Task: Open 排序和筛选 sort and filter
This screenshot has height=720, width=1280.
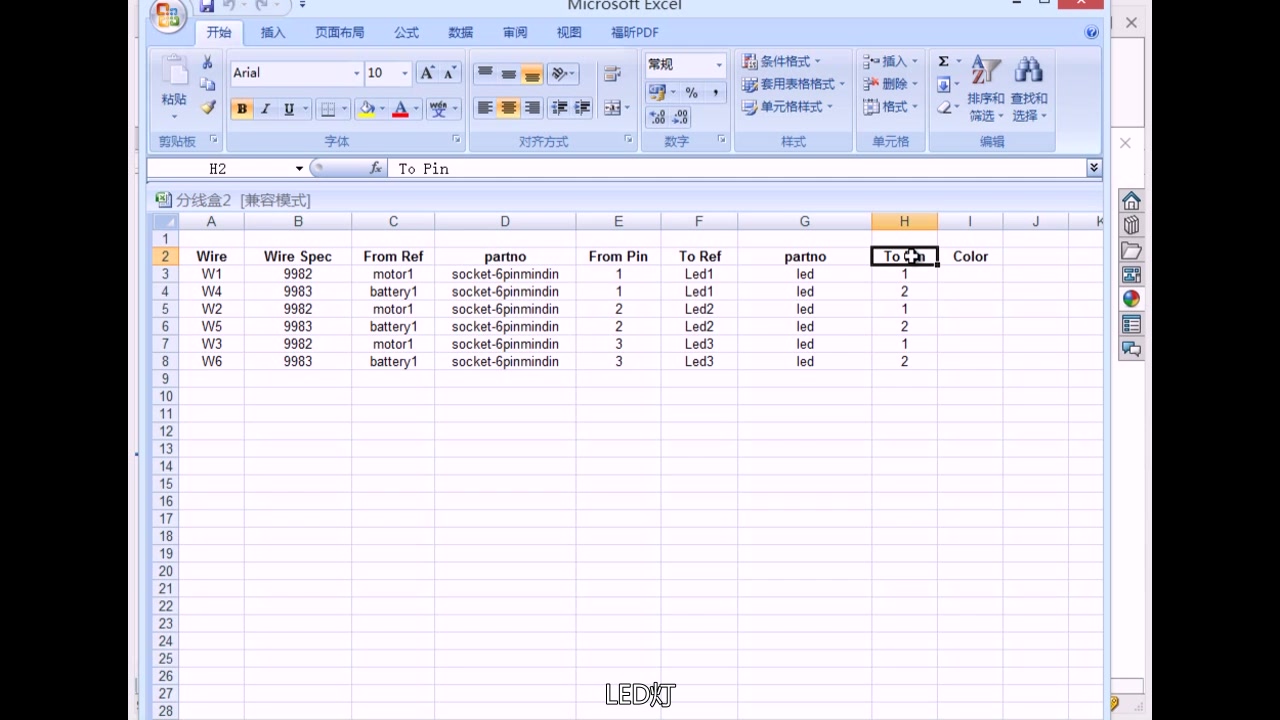Action: click(986, 89)
